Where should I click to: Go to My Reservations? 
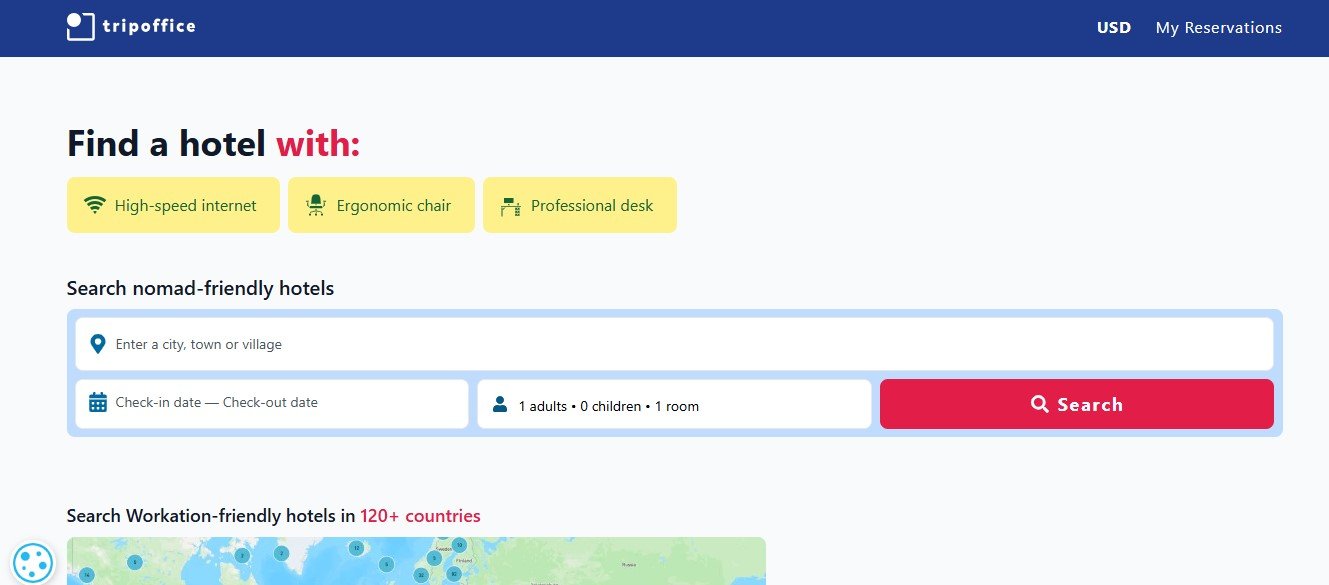click(x=1218, y=28)
